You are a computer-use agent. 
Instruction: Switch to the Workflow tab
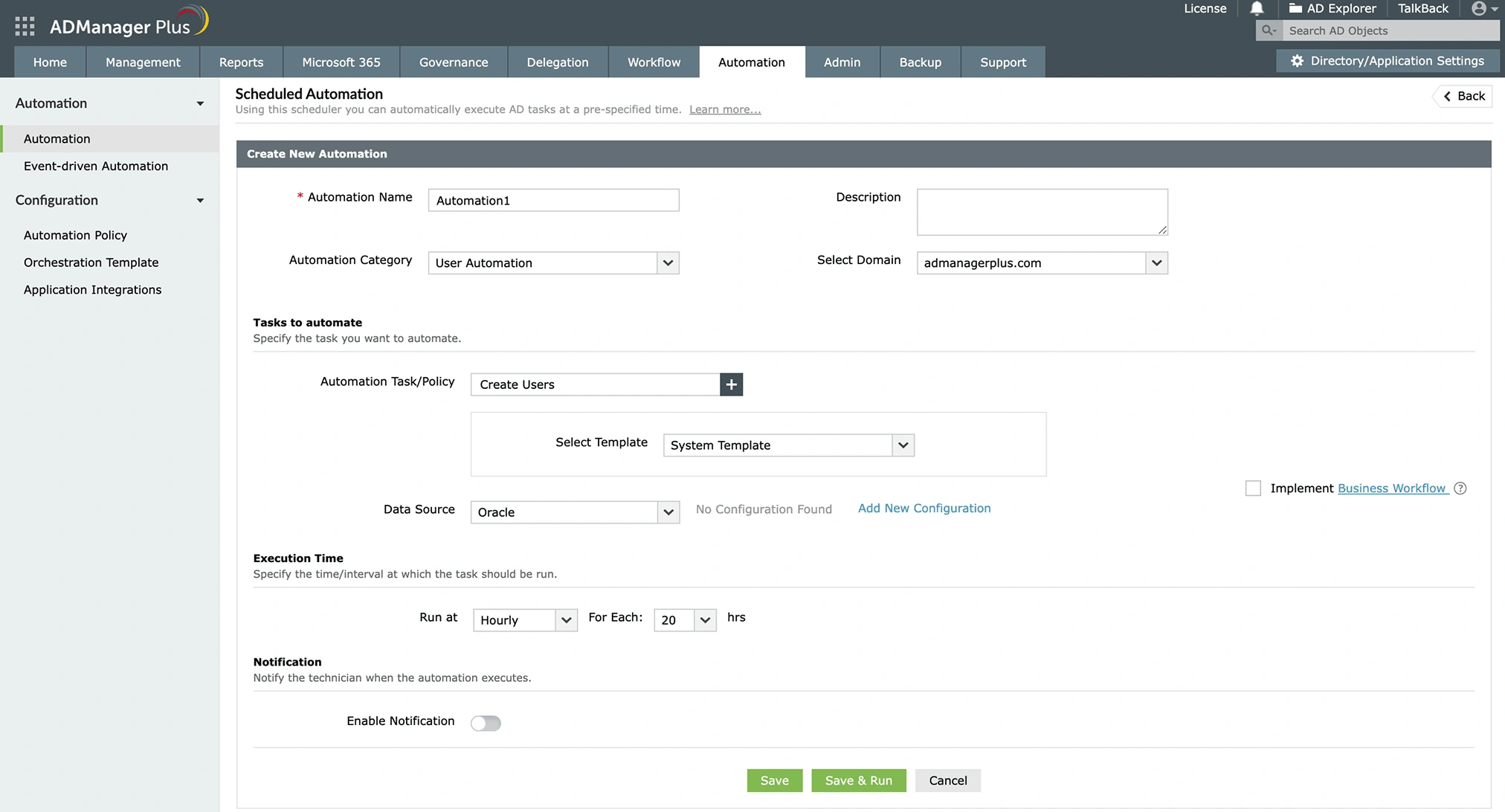coord(654,62)
